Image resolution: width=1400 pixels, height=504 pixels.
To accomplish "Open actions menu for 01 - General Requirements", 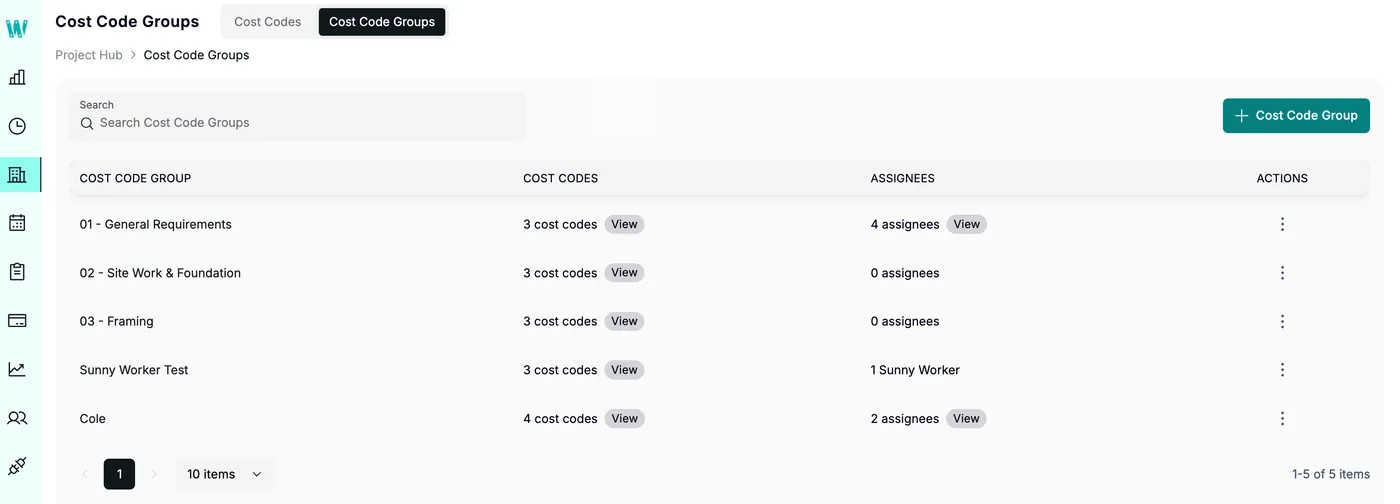I will point(1282,224).
